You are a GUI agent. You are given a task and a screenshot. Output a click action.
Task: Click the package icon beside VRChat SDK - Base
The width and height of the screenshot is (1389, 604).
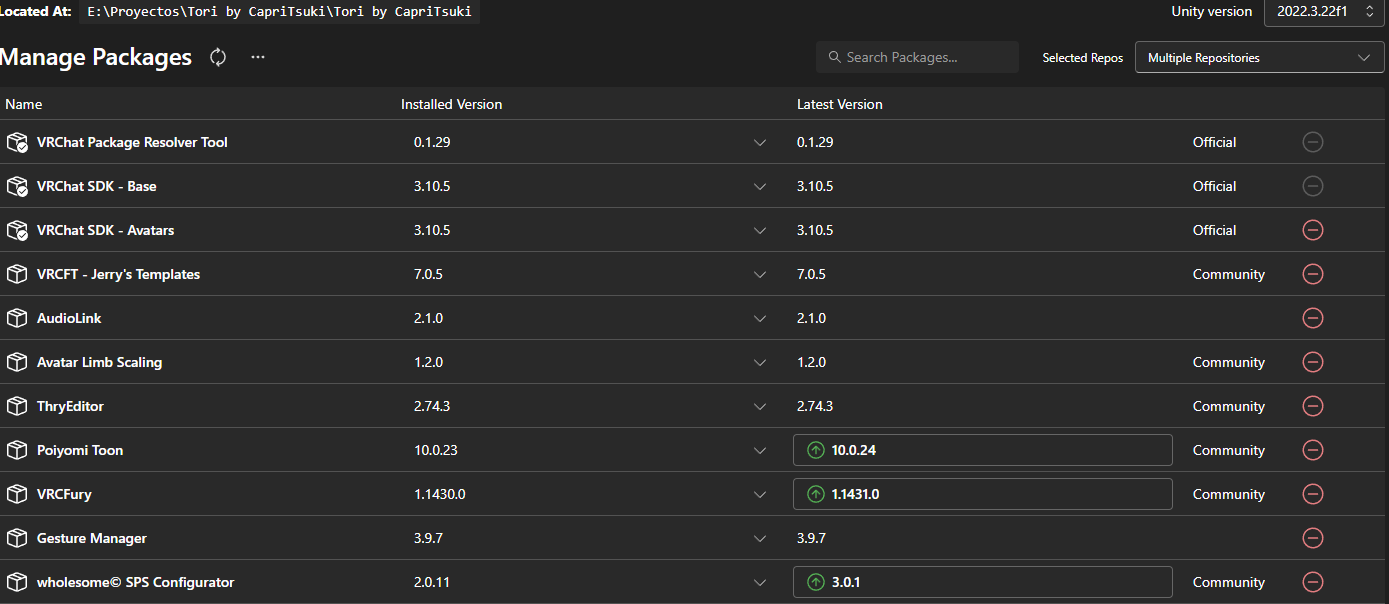16,186
